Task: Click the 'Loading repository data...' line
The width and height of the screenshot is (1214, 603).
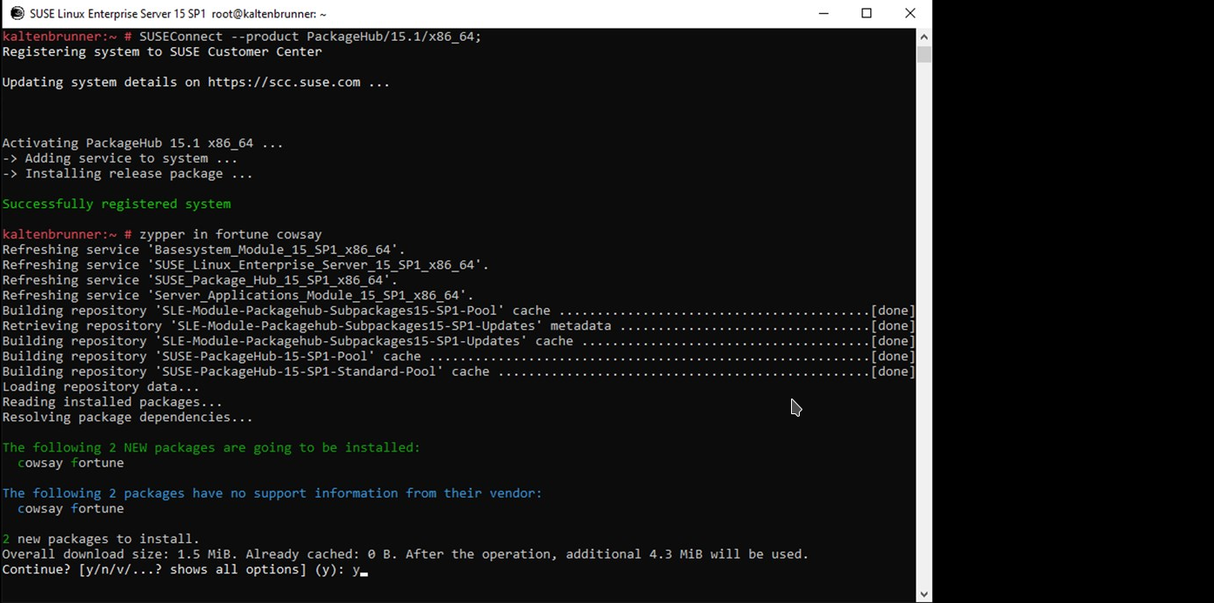Action: pyautogui.click(x=101, y=386)
